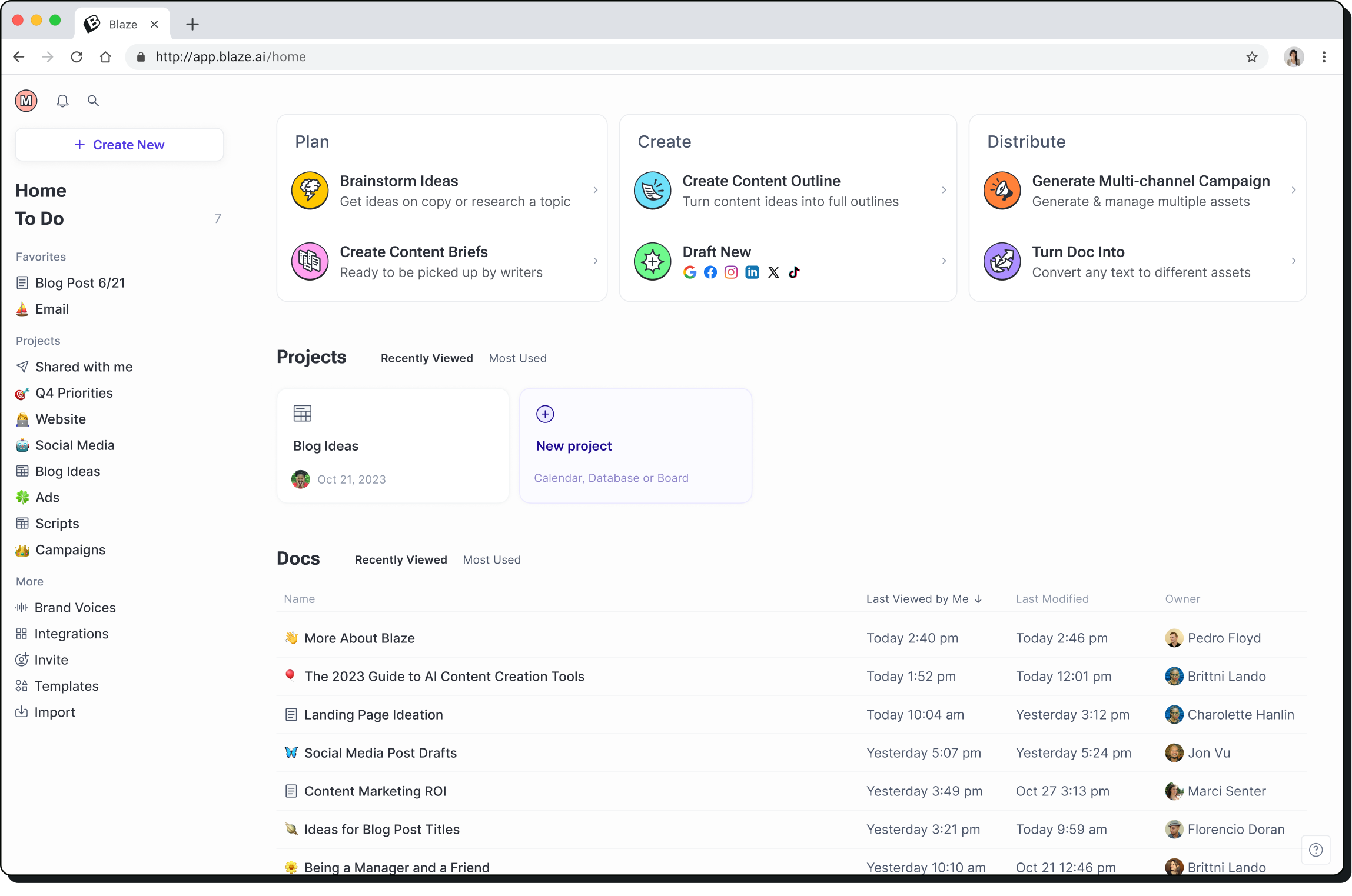Click the Create New button
The width and height of the screenshot is (1352, 896).
[x=119, y=144]
